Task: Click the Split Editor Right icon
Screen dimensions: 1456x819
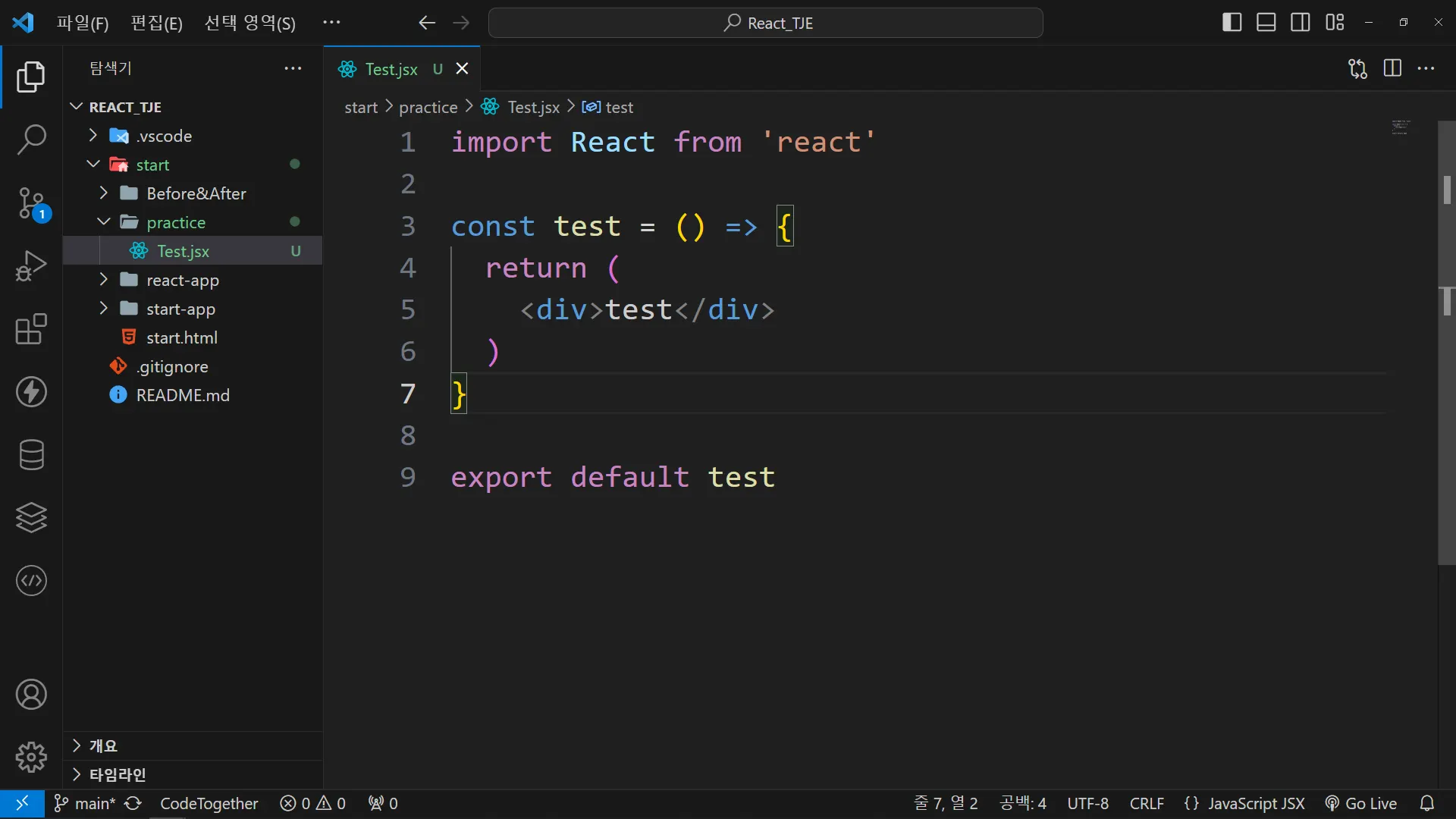Action: pyautogui.click(x=1392, y=68)
